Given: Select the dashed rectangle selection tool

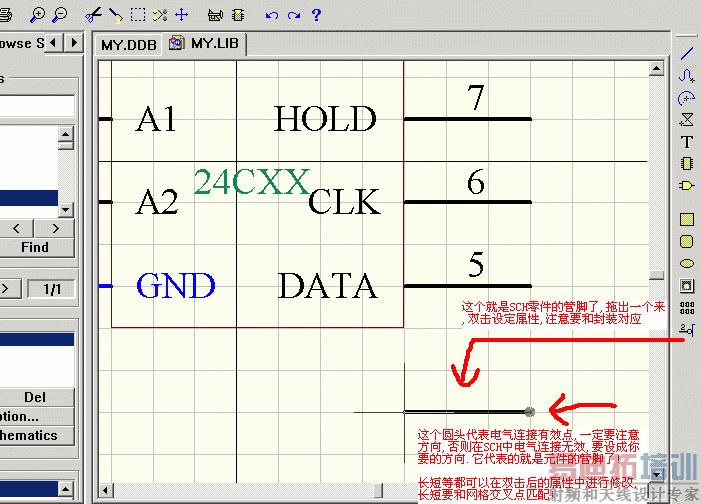Looking at the screenshot, I should click(x=138, y=15).
